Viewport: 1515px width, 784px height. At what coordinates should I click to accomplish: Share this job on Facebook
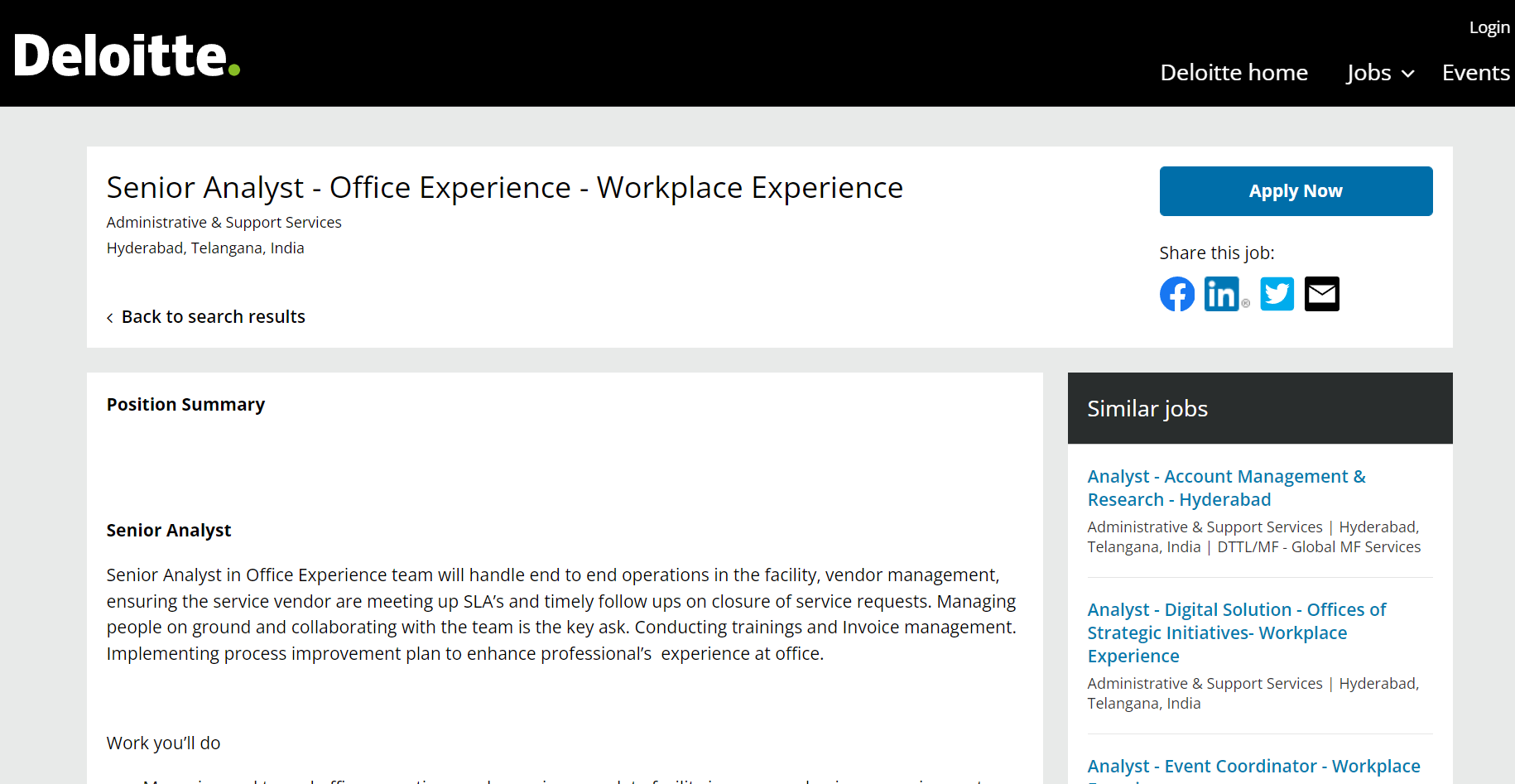pos(1176,294)
